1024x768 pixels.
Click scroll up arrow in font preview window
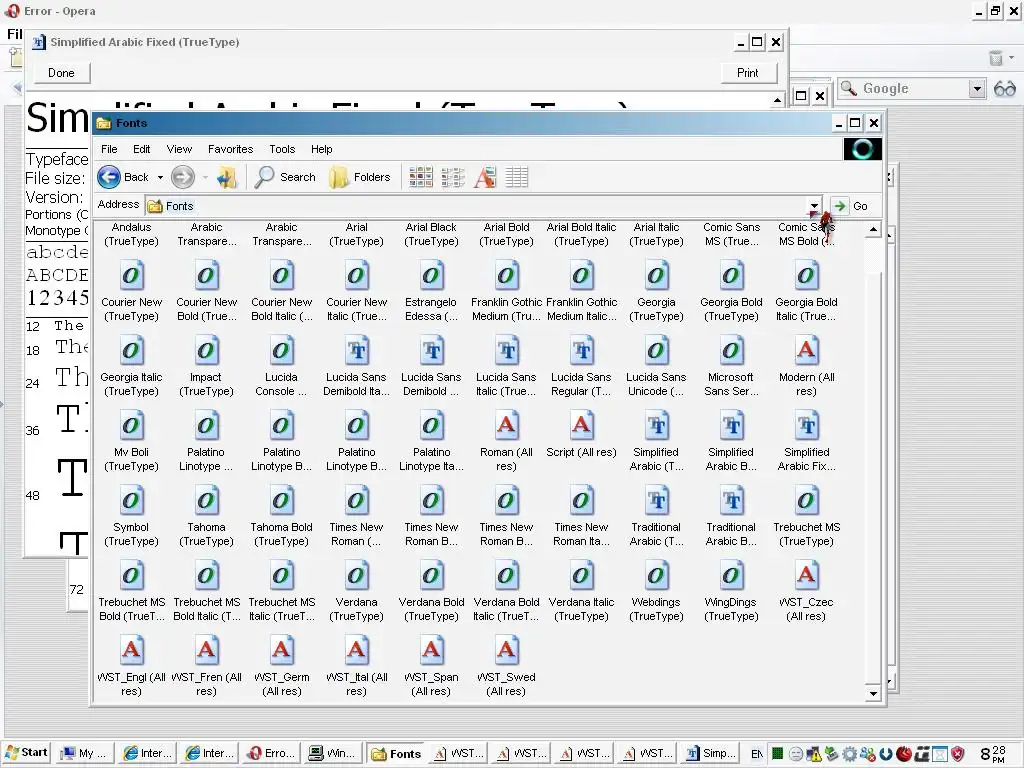tap(777, 100)
